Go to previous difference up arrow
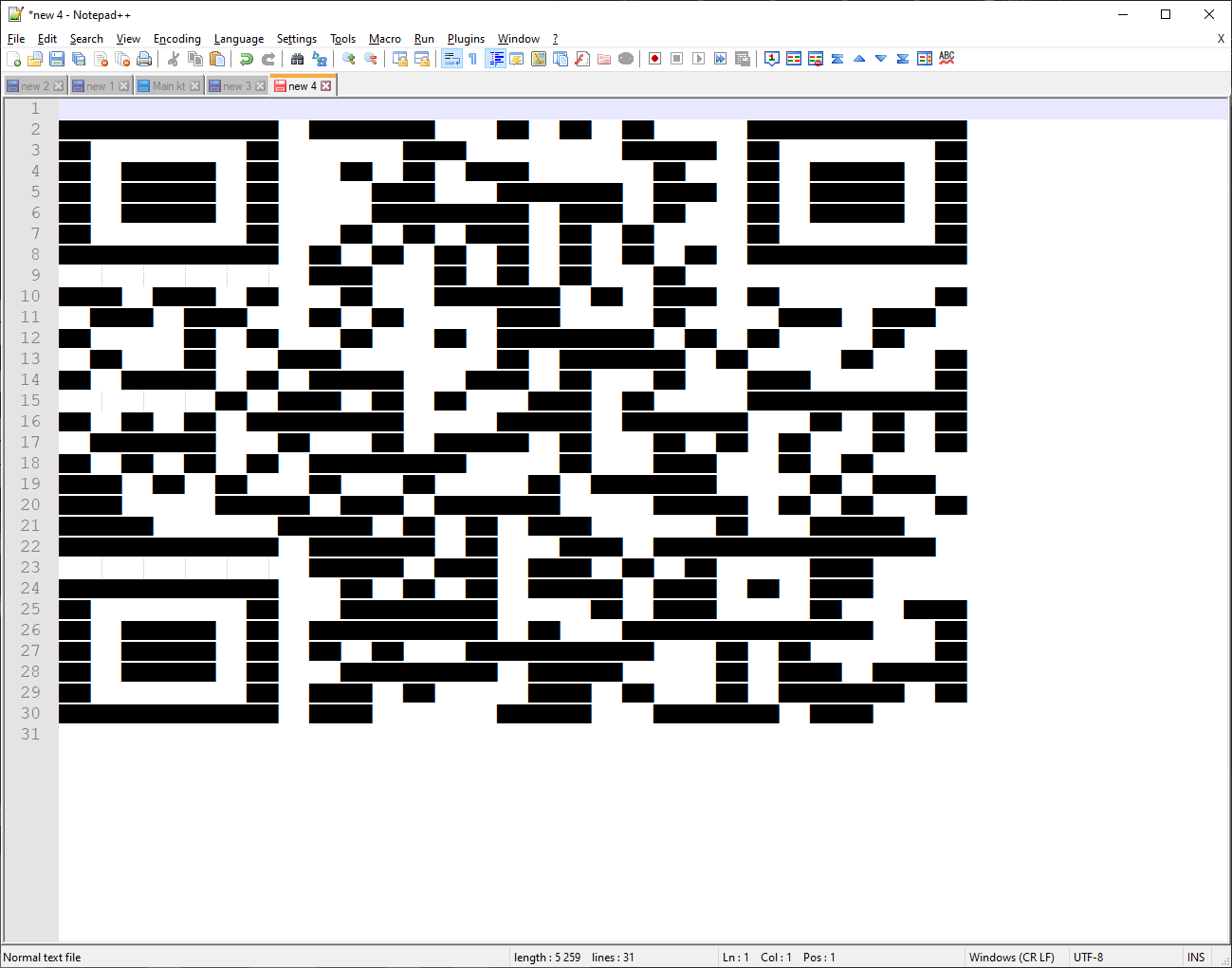The height and width of the screenshot is (968, 1232). point(859,59)
